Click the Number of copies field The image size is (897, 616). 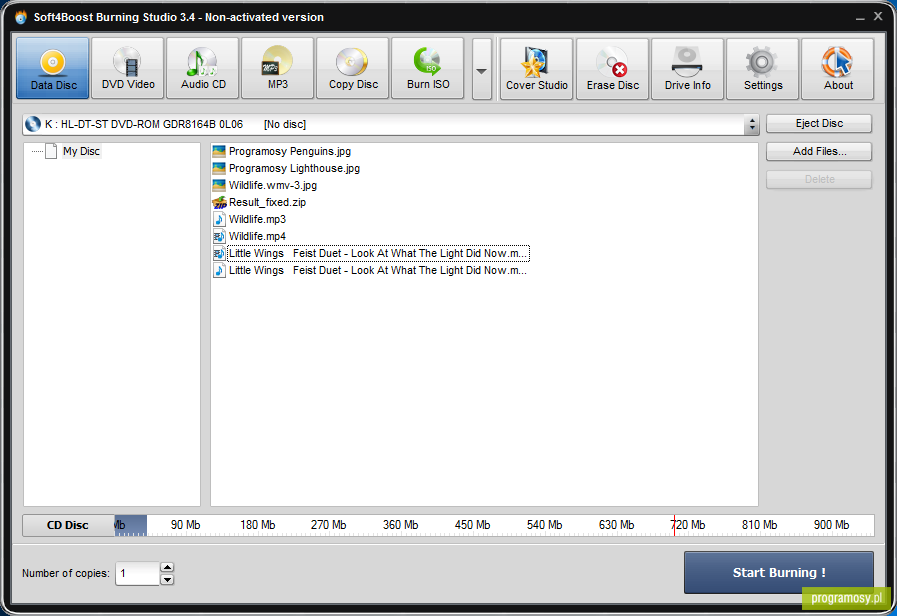click(137, 574)
